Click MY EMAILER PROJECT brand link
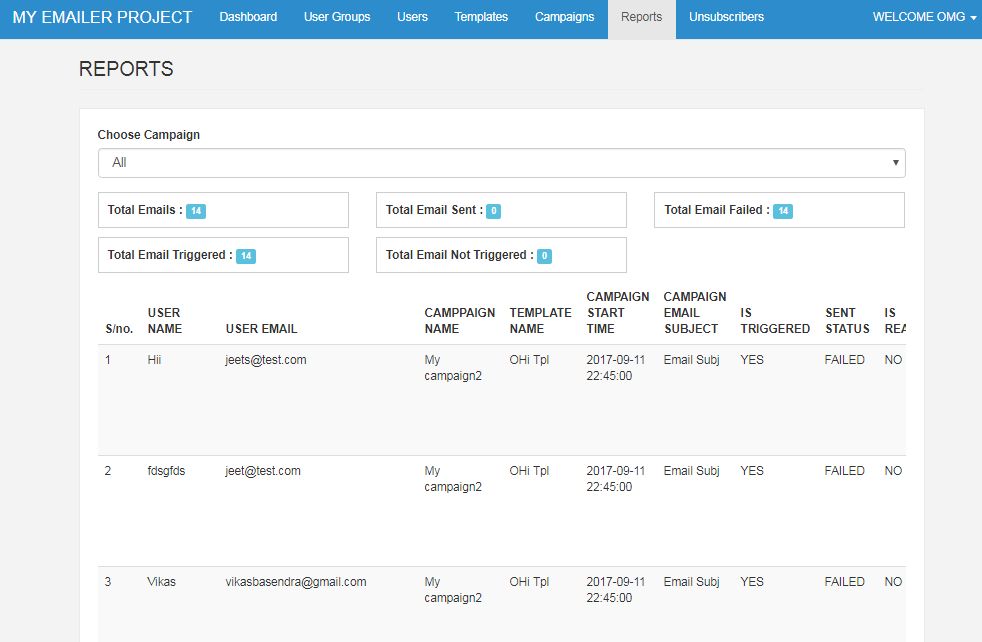 tap(102, 17)
